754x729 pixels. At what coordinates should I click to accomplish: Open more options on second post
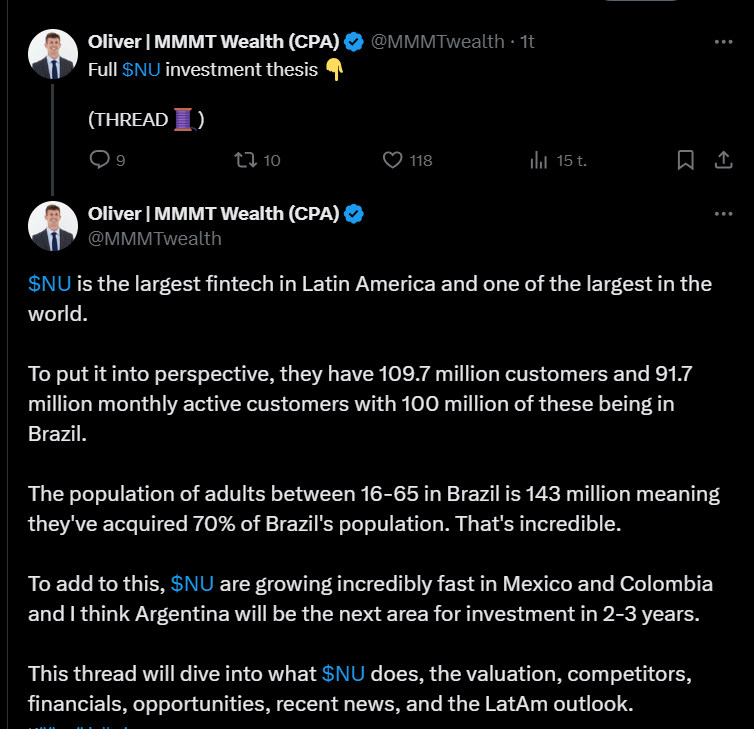[x=723, y=213]
